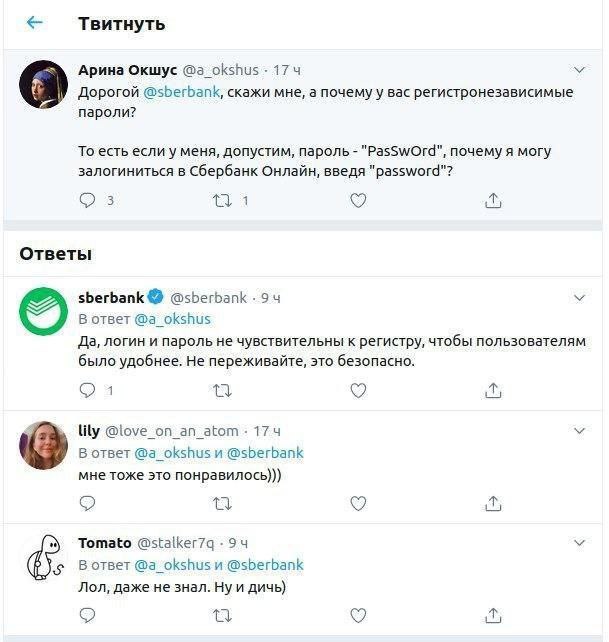The height and width of the screenshot is (642, 609).
Task: Like Арина Окшус's tweet about passwords
Action: [x=358, y=200]
